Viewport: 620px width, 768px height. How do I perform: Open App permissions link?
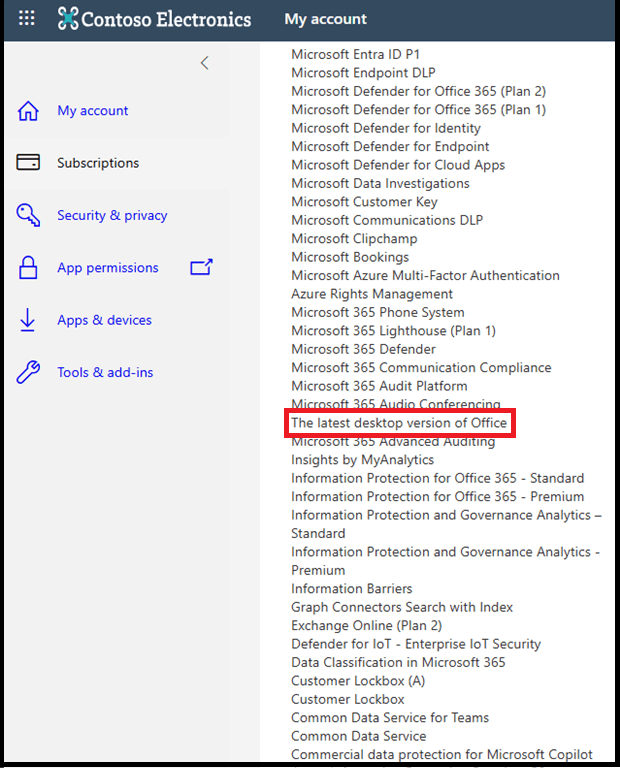click(x=108, y=268)
